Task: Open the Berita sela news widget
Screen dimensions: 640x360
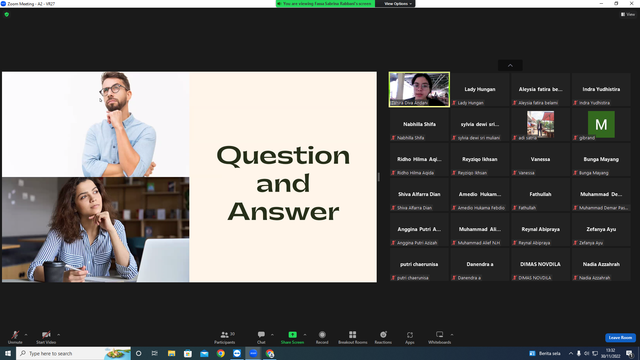Action: click(x=545, y=353)
